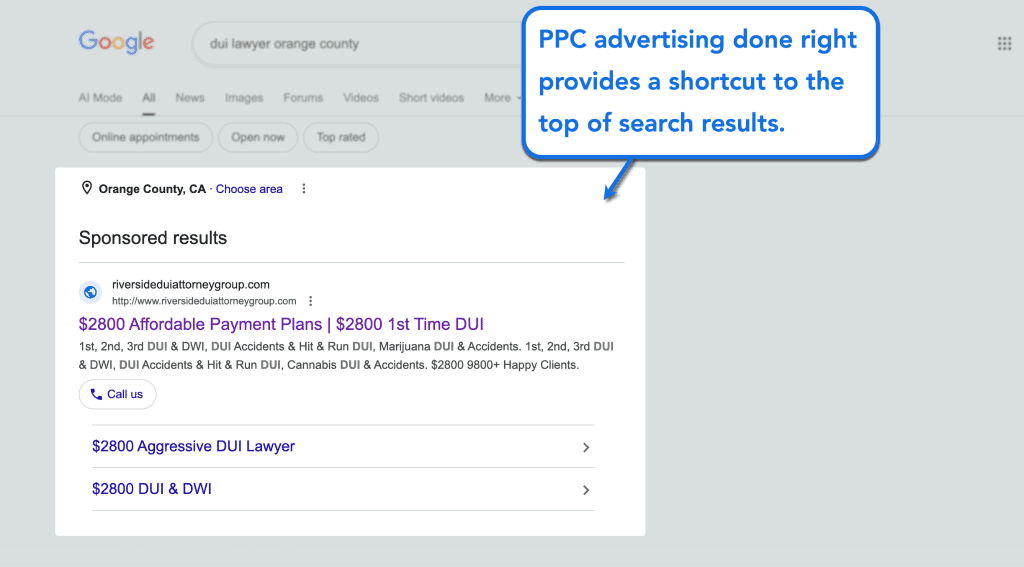Open the Google apps grid icon
The image size is (1024, 567).
pyautogui.click(x=1004, y=44)
